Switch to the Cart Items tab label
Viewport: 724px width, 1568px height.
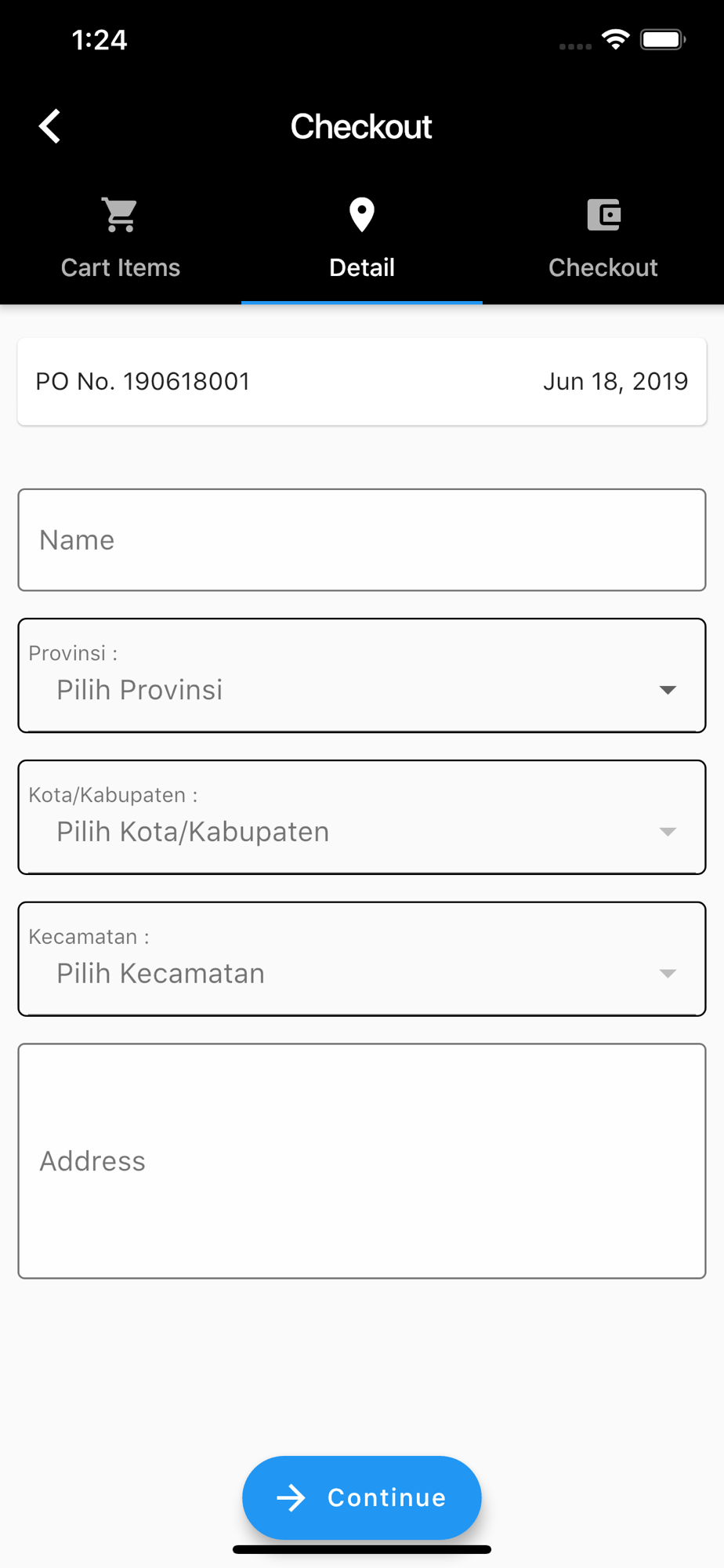click(x=121, y=267)
